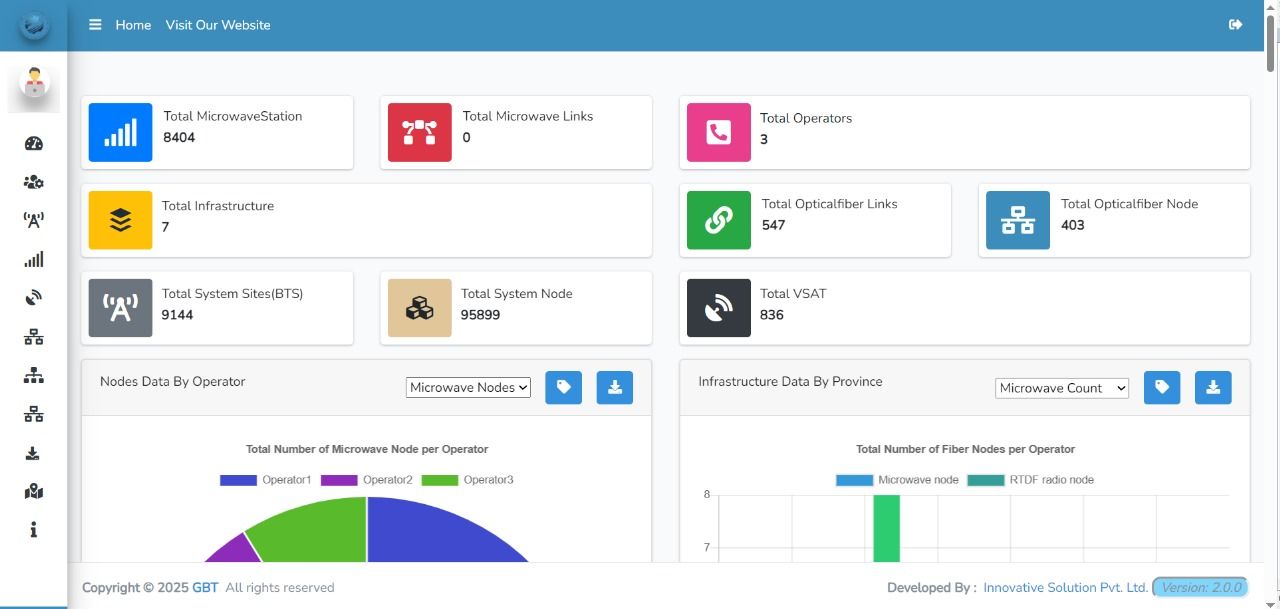The image size is (1280, 609).
Task: Toggle the Operator2 legend swatch
Action: click(339, 480)
